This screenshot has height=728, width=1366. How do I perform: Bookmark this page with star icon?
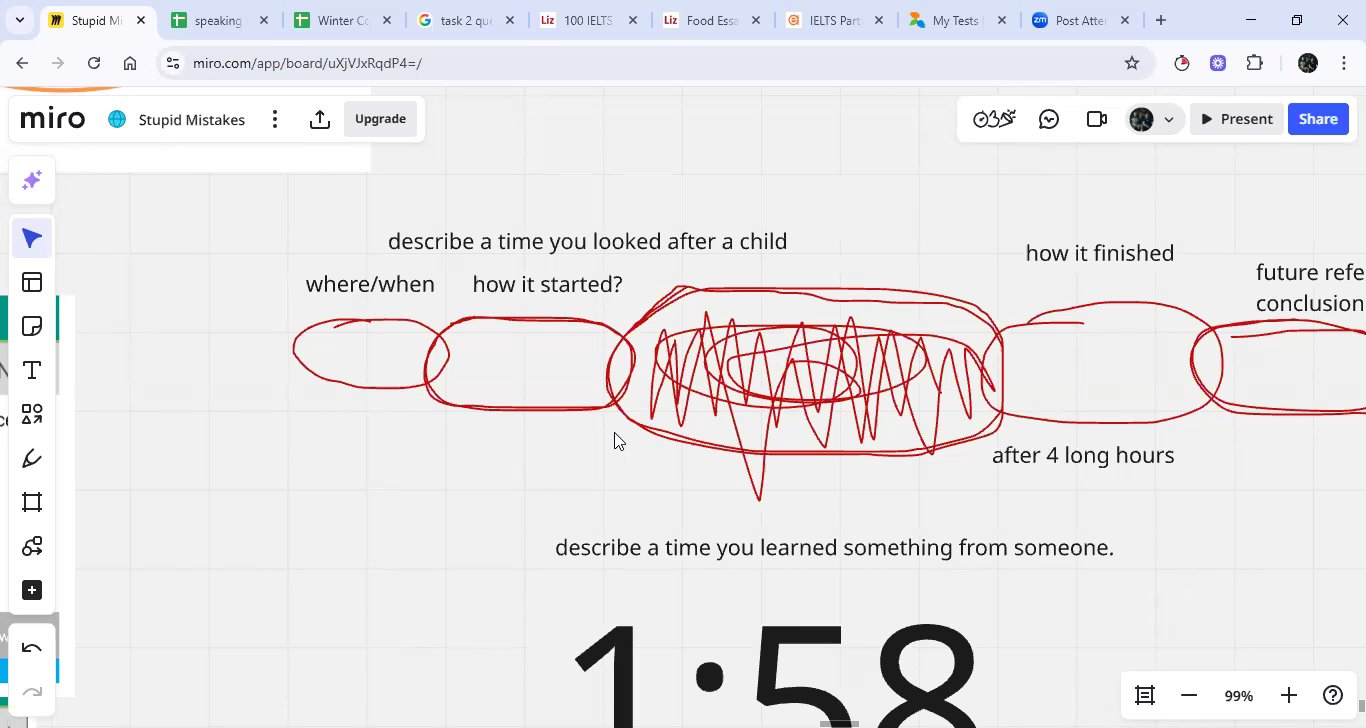(1132, 63)
